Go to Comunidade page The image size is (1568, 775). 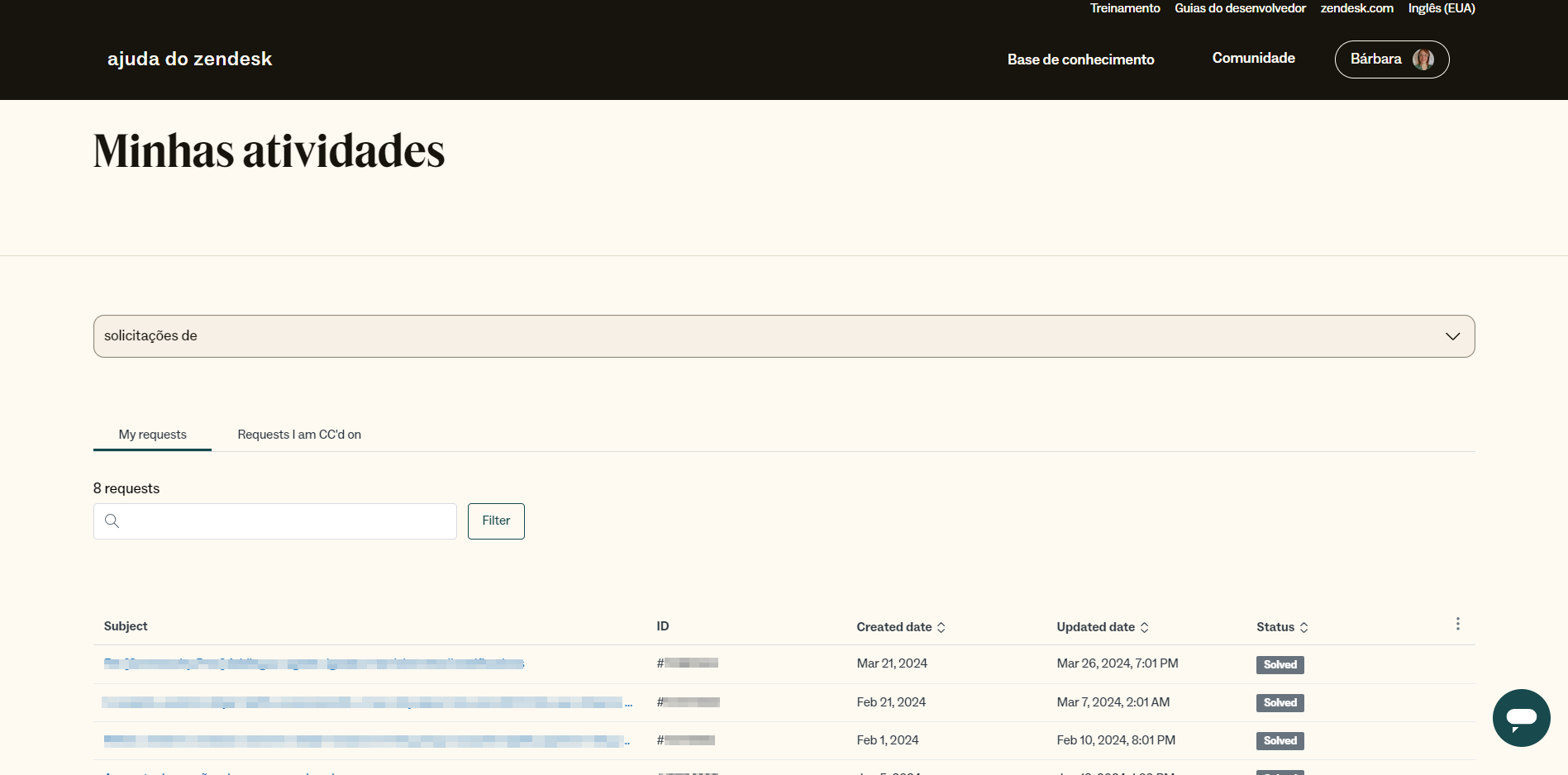click(x=1253, y=58)
